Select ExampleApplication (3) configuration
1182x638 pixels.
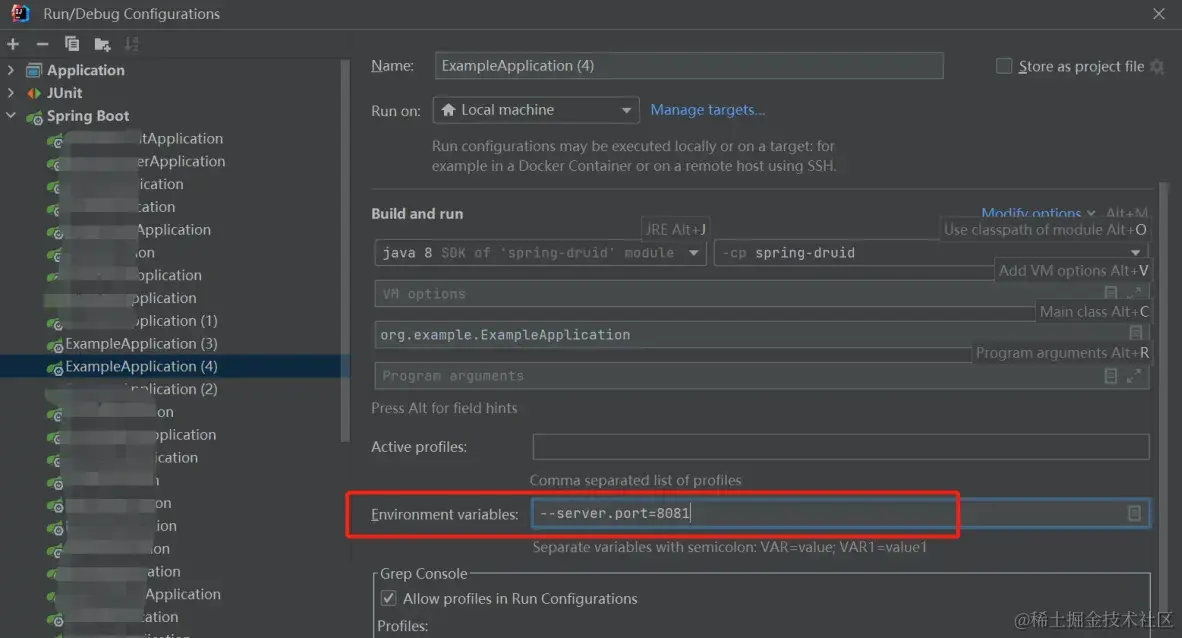[x=141, y=344]
